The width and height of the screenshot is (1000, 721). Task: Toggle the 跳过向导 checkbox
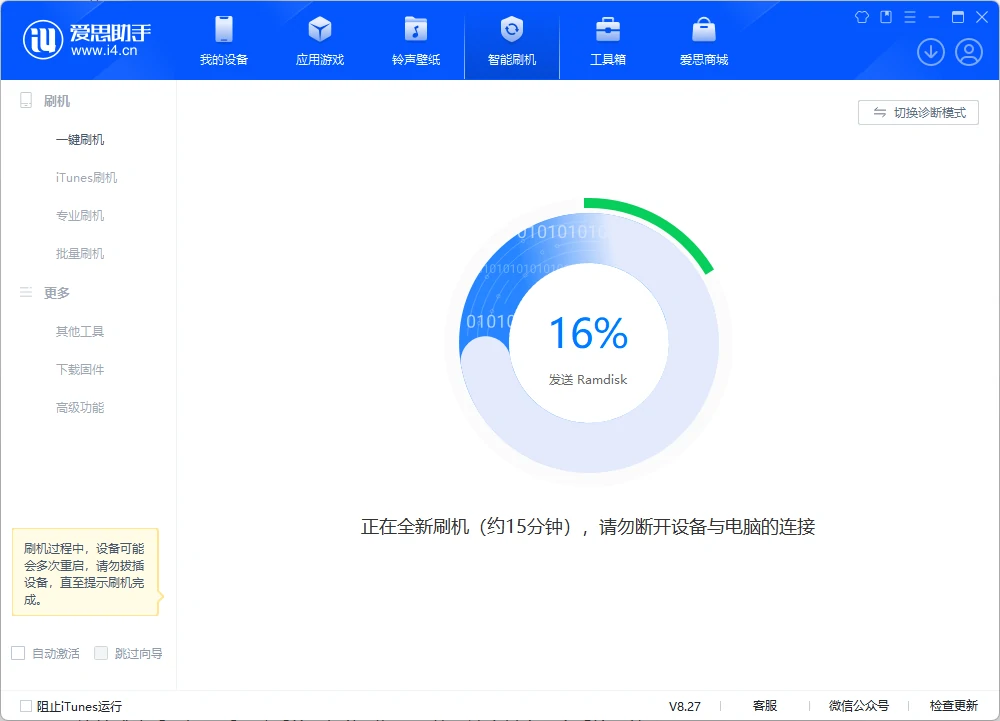point(101,653)
